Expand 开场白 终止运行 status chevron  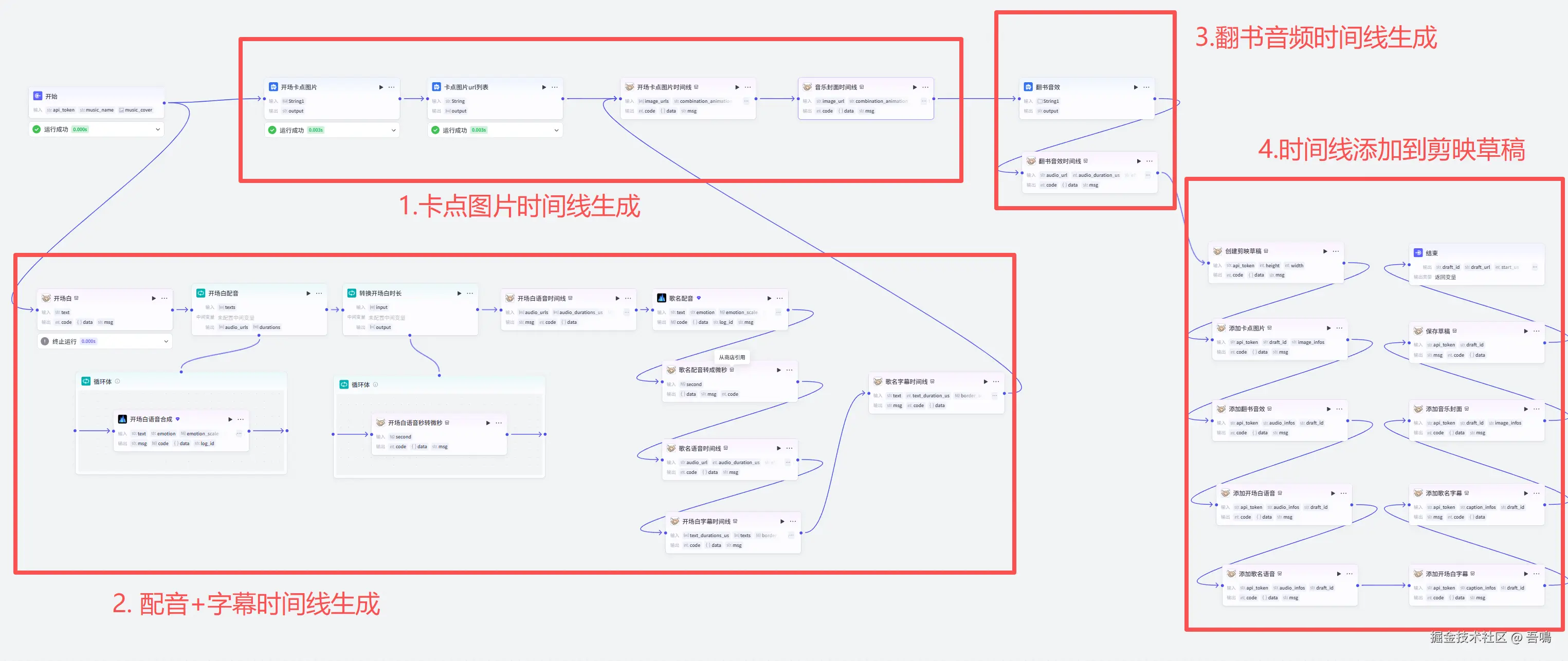[166, 341]
